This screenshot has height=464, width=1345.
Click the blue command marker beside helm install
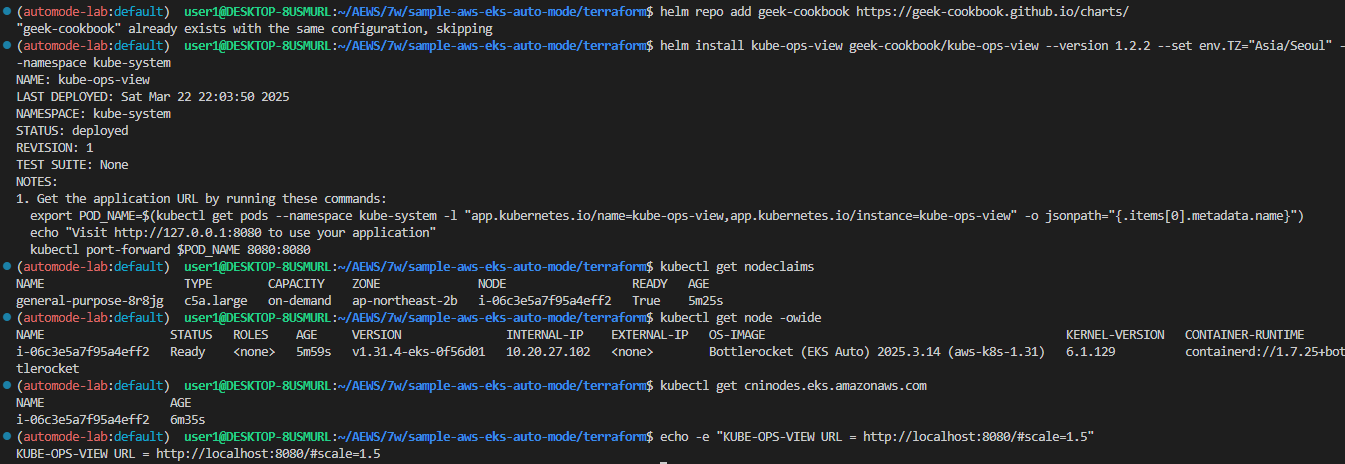click(x=7, y=46)
